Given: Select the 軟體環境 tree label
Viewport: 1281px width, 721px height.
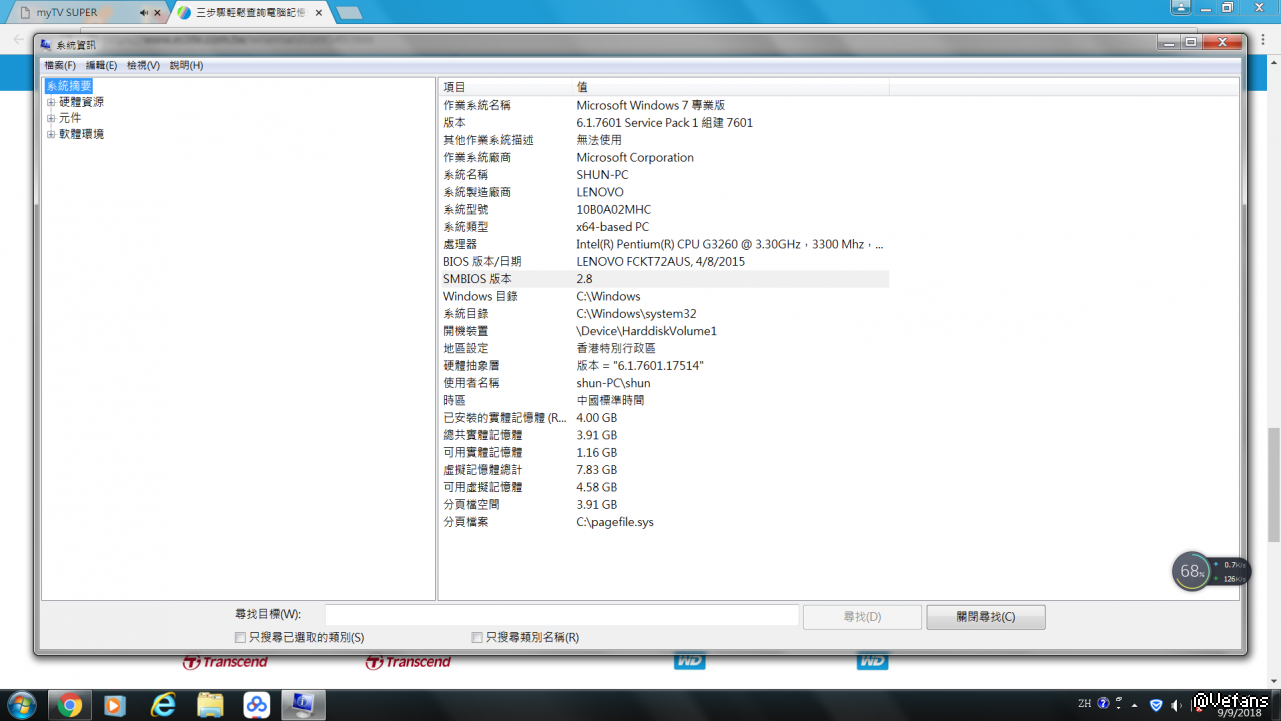Looking at the screenshot, I should coord(81,134).
